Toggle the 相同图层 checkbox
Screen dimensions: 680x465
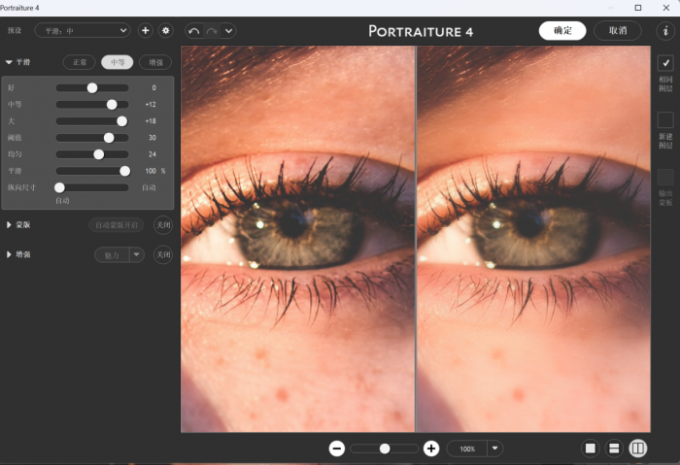[x=665, y=63]
